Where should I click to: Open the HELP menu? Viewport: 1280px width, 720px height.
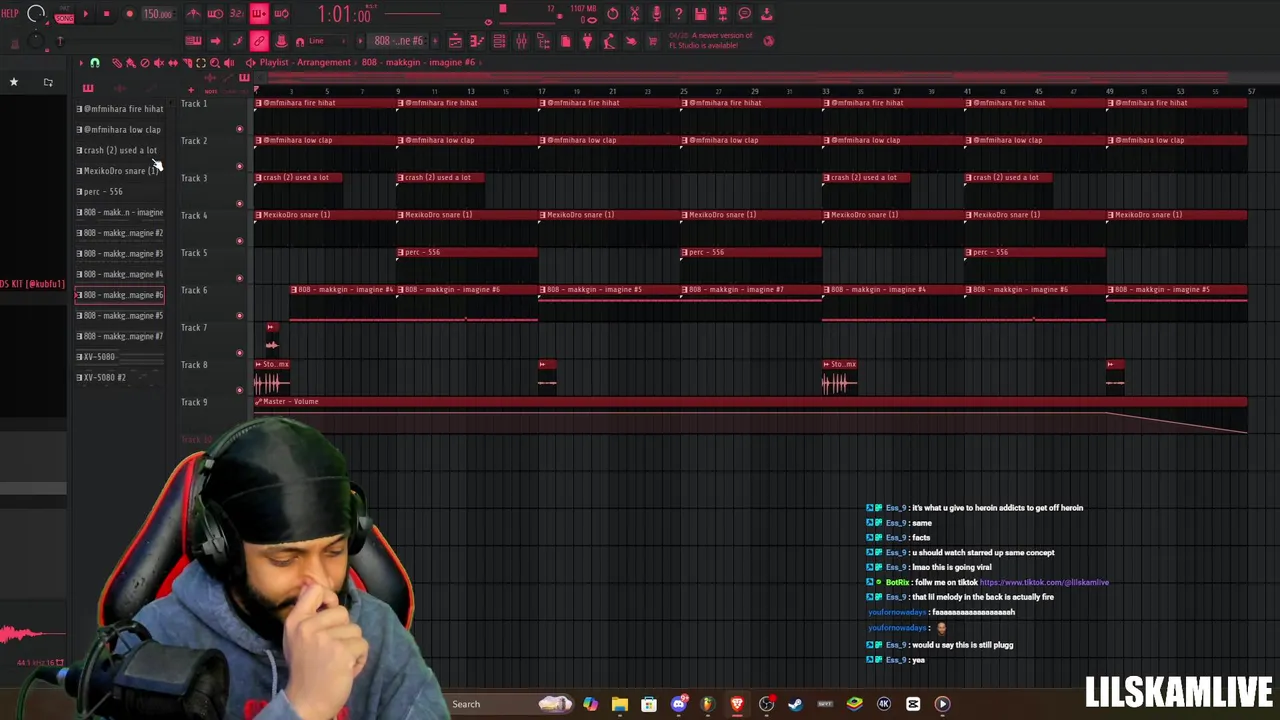pos(10,13)
